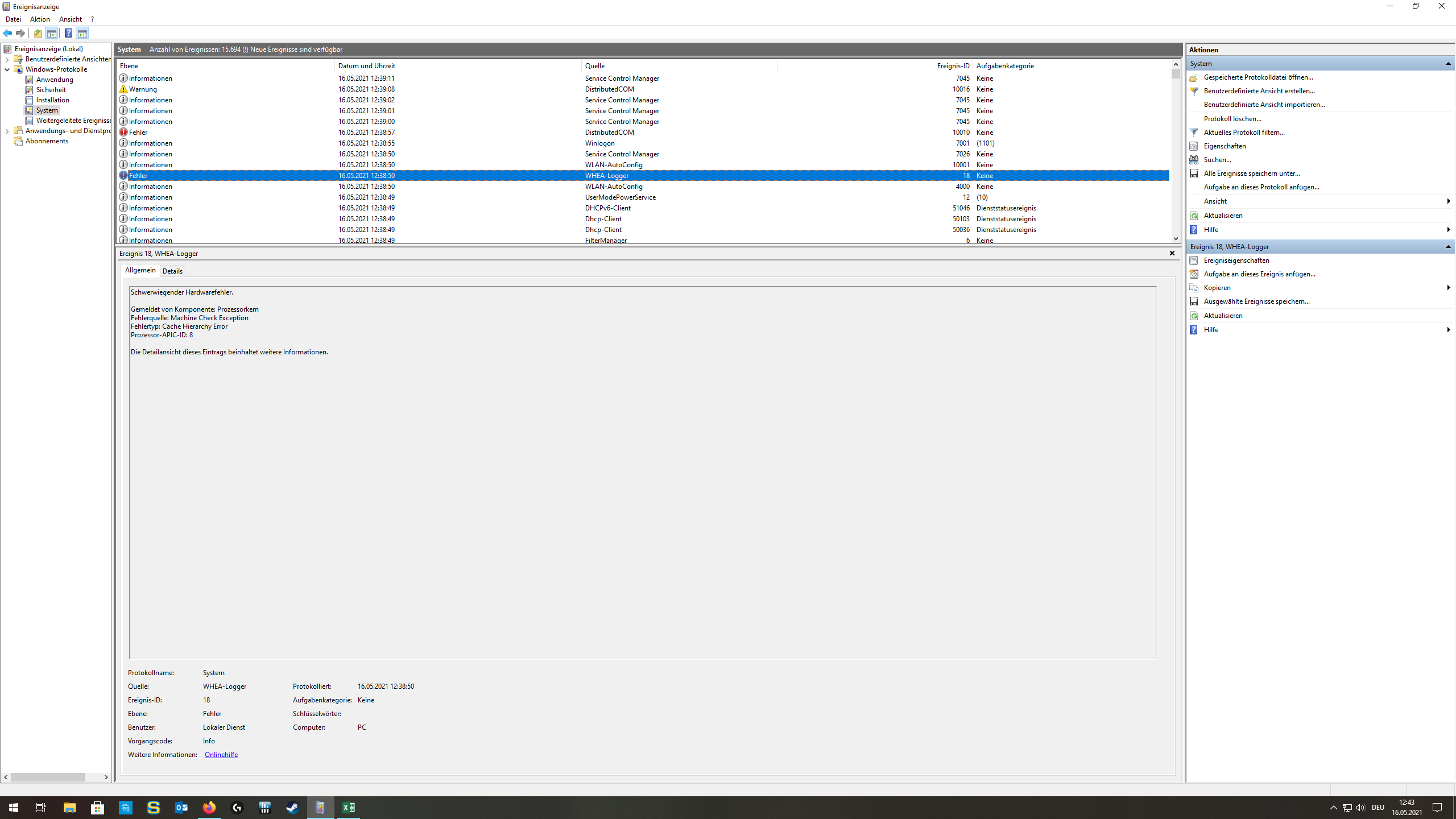This screenshot has width=1456, height=819.
Task: Expand Benutzerdefinierte Ansichten tree node
Action: pyautogui.click(x=7, y=59)
